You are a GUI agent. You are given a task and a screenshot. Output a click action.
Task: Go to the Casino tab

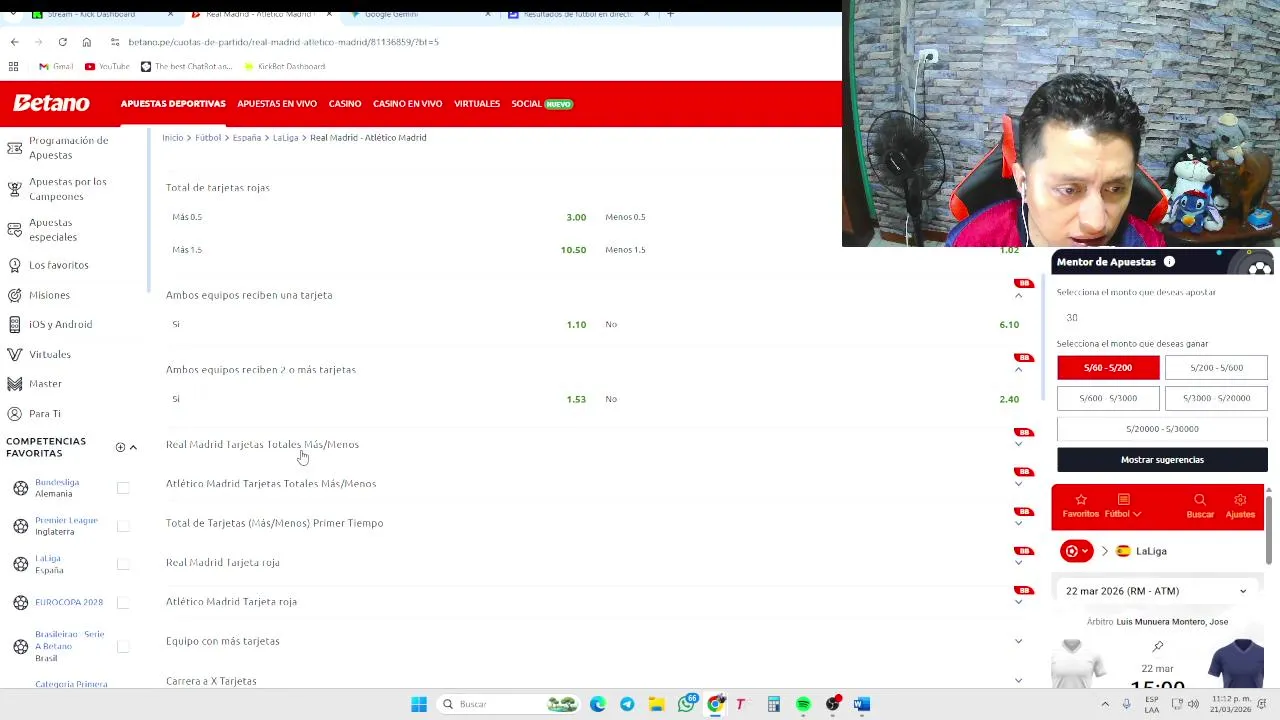tap(345, 104)
